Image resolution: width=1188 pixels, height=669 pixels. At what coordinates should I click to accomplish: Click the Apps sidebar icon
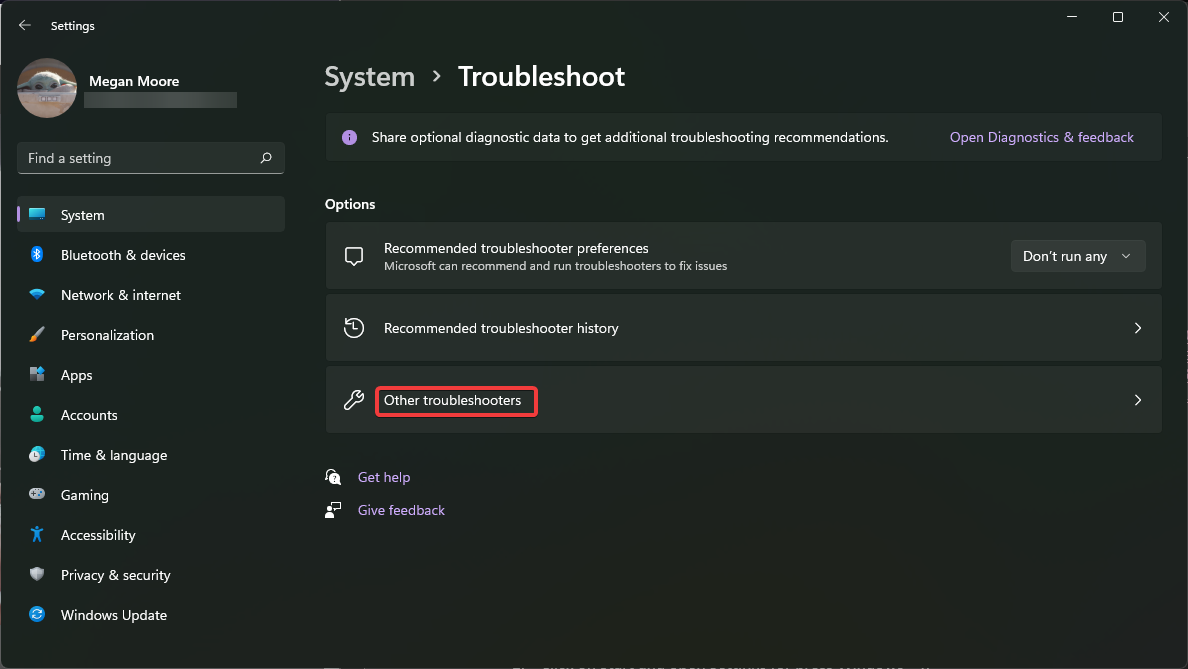click(x=37, y=375)
